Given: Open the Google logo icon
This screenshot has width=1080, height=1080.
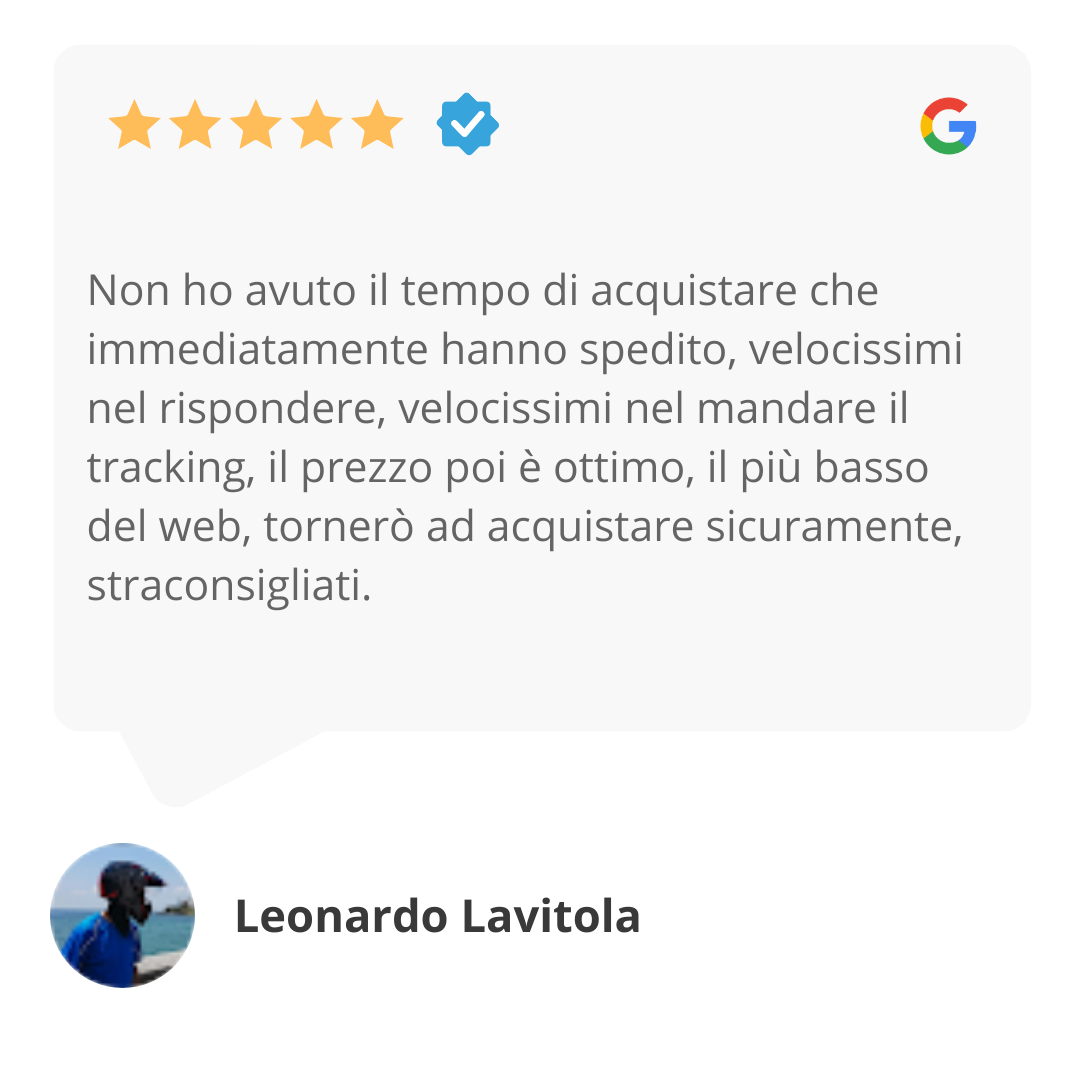Looking at the screenshot, I should pyautogui.click(x=948, y=126).
